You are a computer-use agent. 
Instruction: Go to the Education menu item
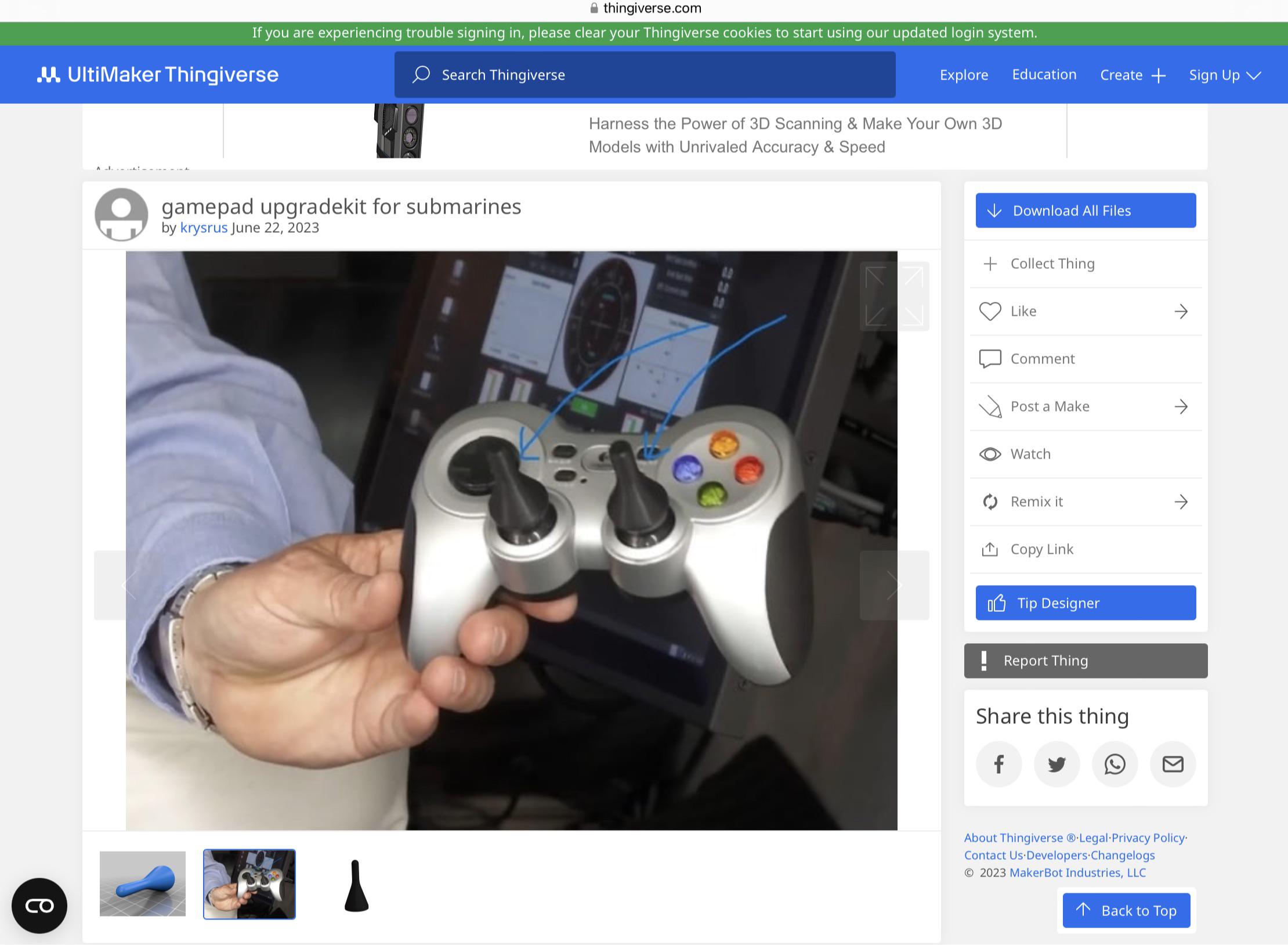[x=1044, y=75]
